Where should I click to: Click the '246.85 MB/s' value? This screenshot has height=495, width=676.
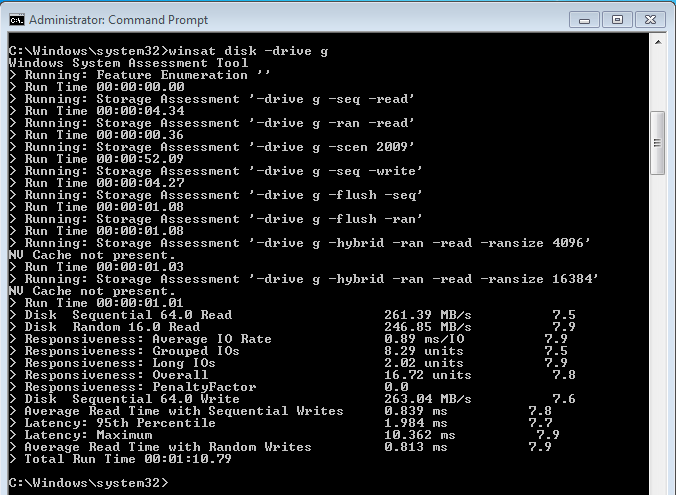click(428, 327)
